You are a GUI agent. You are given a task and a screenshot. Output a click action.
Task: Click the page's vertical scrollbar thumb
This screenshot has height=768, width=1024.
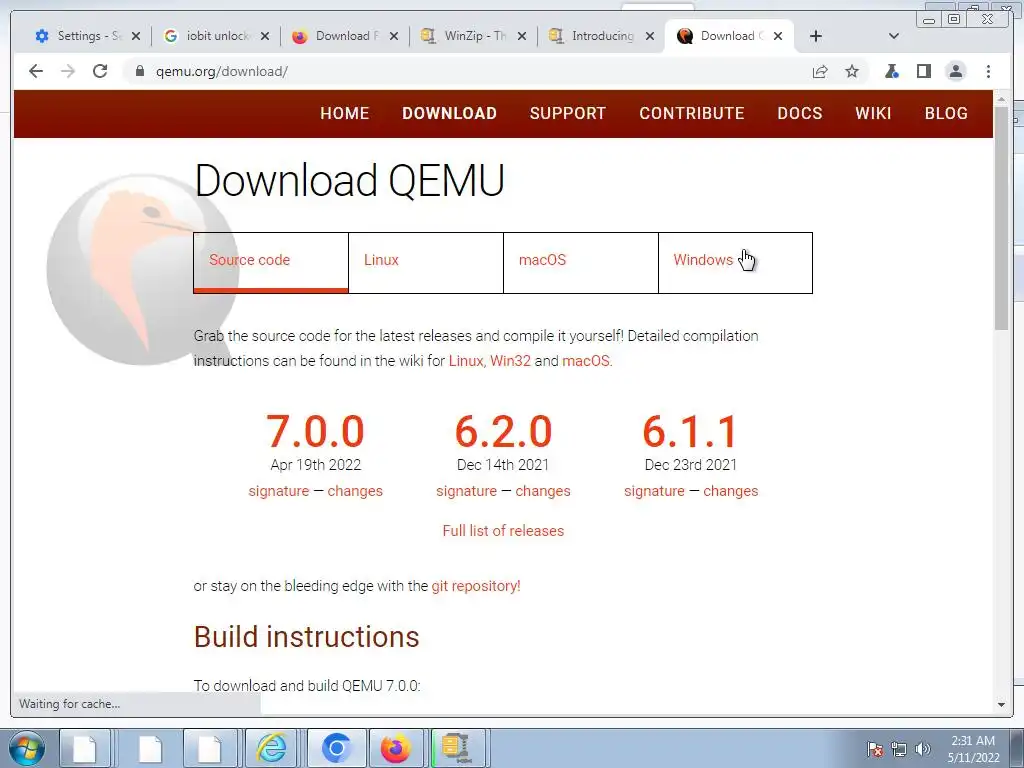pyautogui.click(x=1002, y=217)
